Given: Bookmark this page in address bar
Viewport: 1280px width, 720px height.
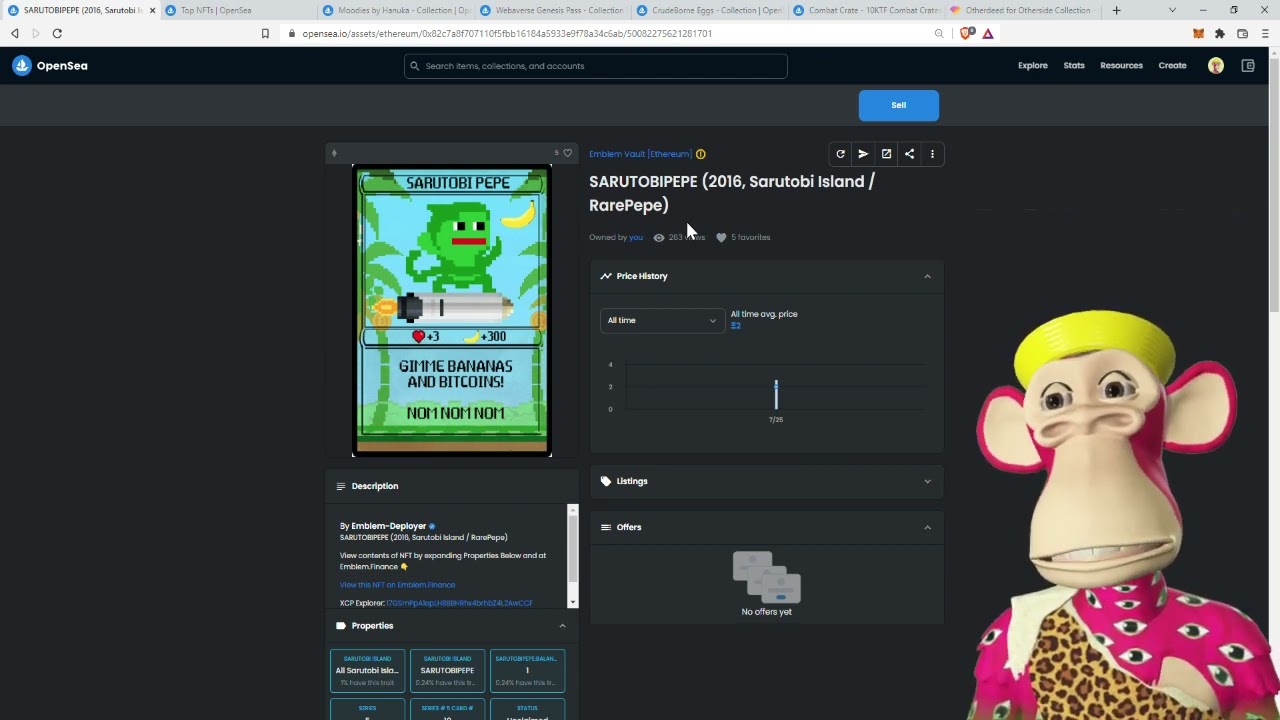Looking at the screenshot, I should coord(265,33).
